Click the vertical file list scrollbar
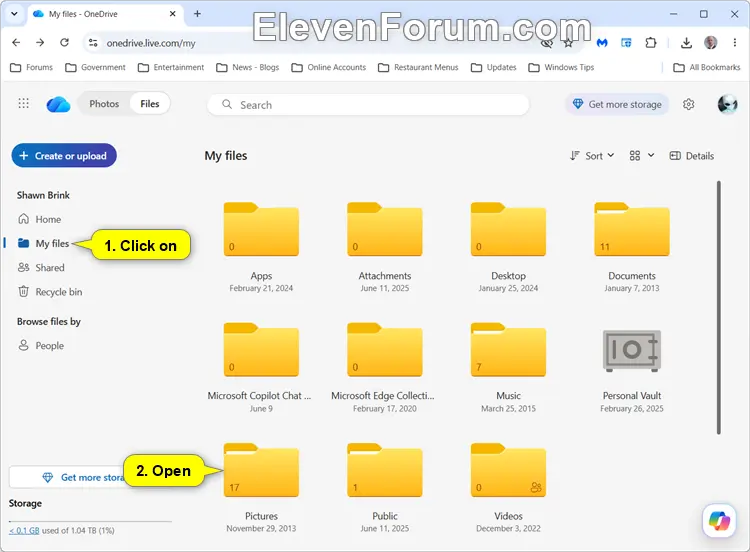The width and height of the screenshot is (750, 552). pyautogui.click(x=718, y=308)
